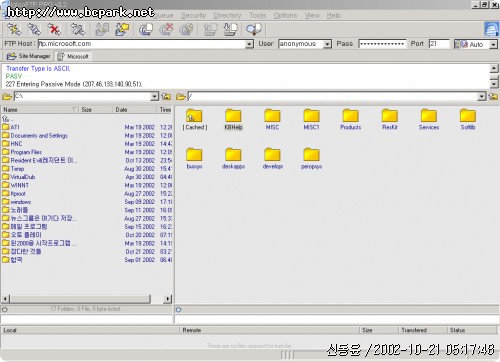The image size is (500, 362).
Task: Select the deskapps remote folder
Action: (x=233, y=158)
